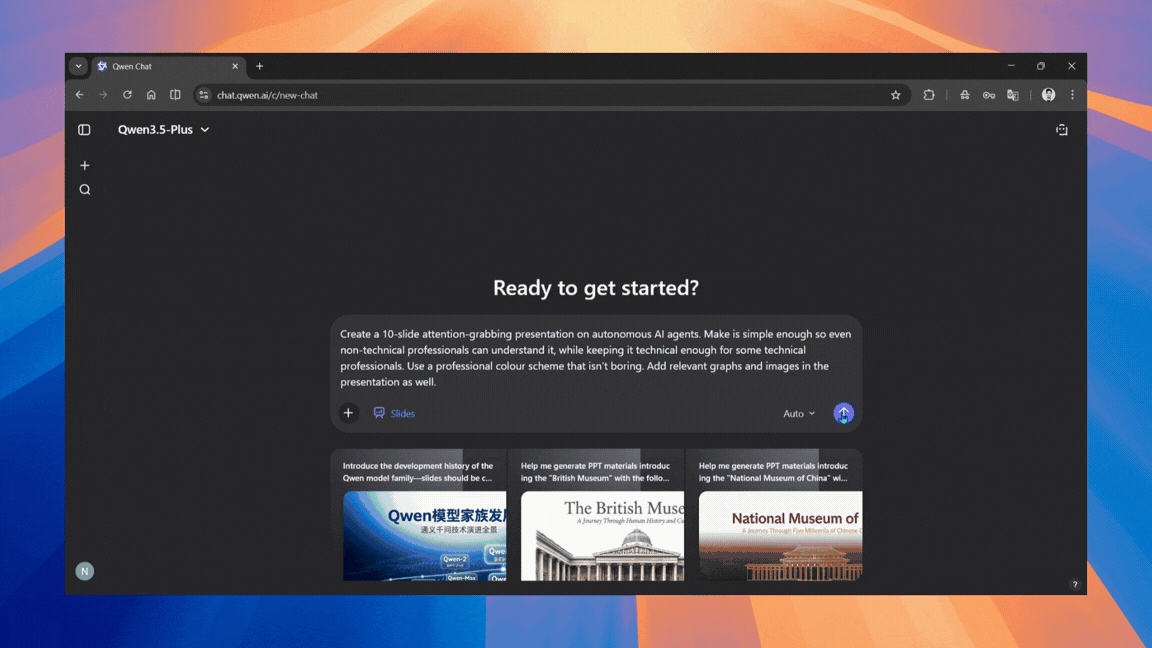Open the password key extension icon
1152x648 pixels.
989,95
